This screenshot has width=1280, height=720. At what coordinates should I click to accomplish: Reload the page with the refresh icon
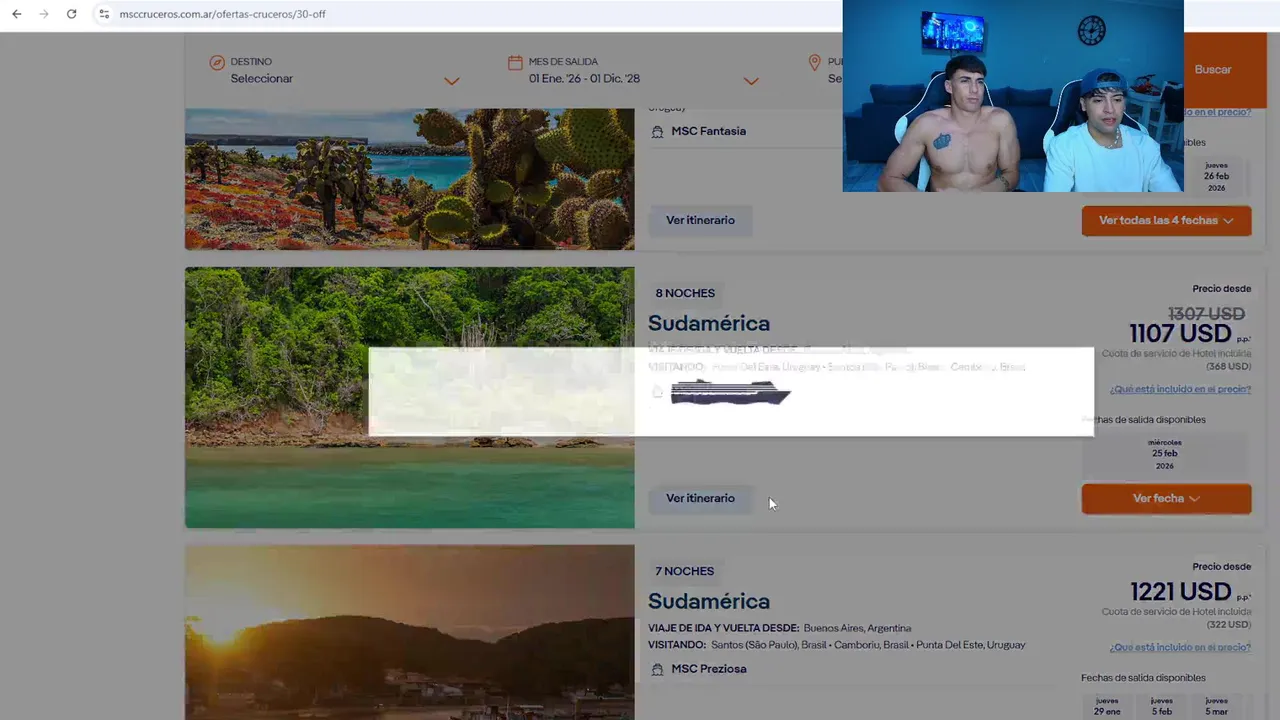(71, 14)
